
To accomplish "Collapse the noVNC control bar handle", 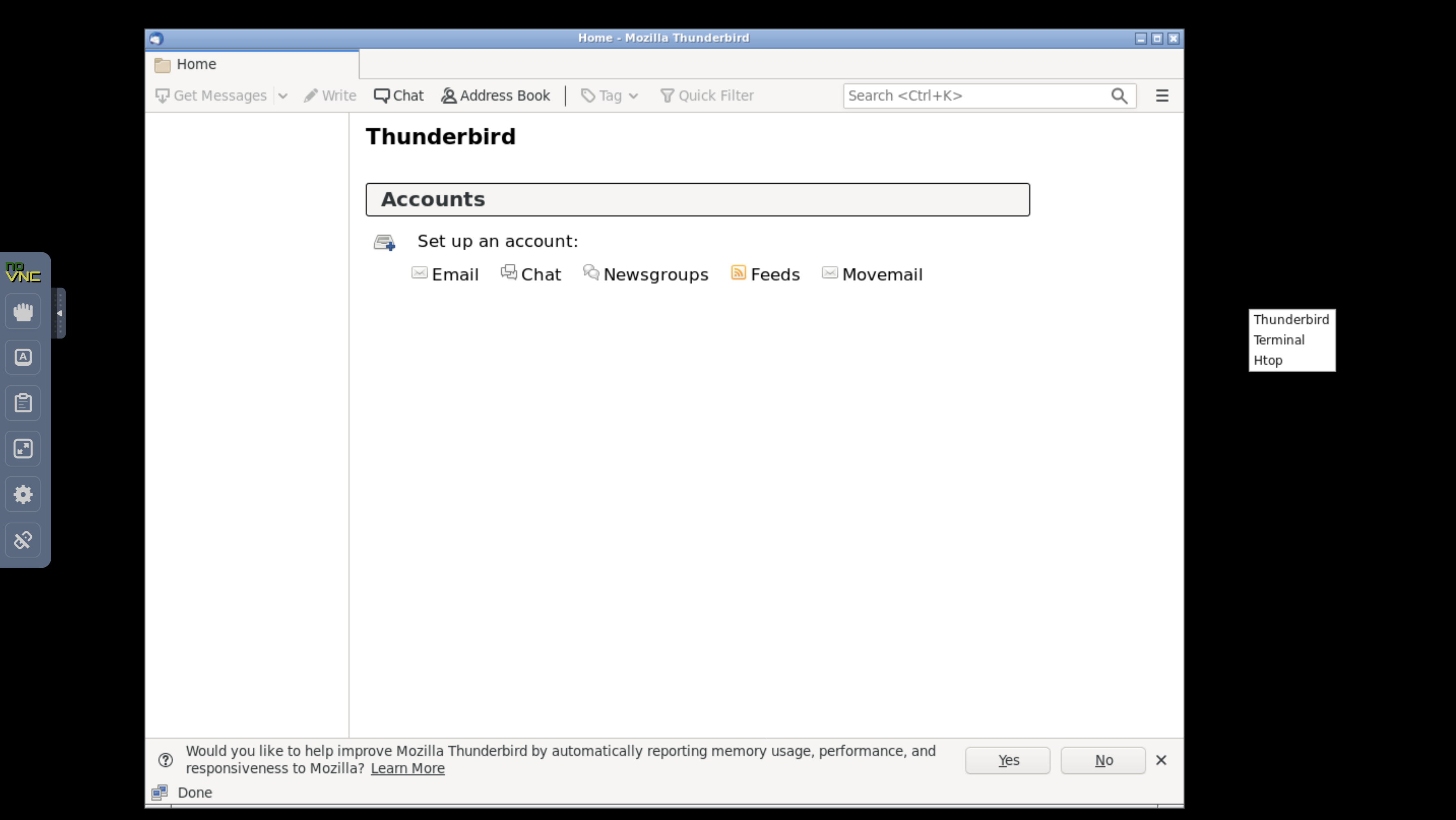I will click(59, 313).
